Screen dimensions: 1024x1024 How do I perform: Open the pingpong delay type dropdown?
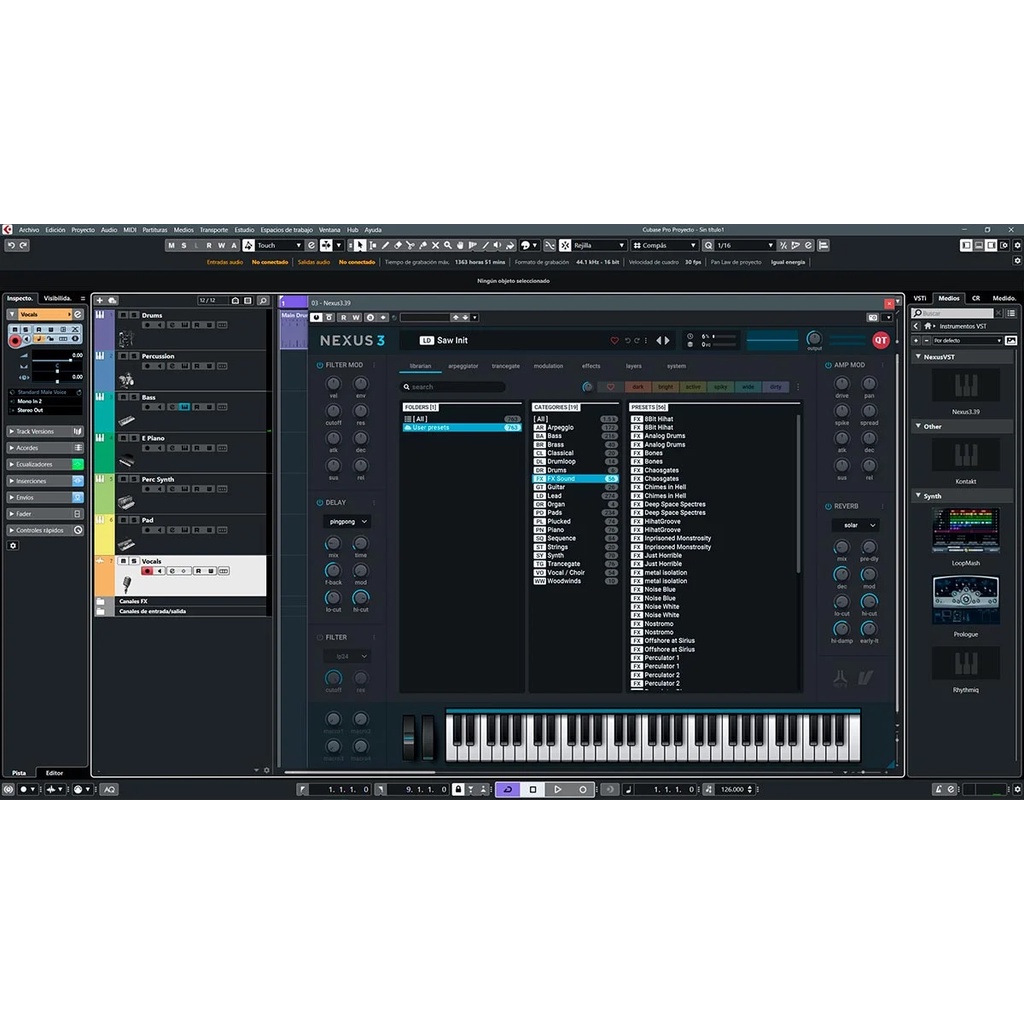tap(347, 521)
